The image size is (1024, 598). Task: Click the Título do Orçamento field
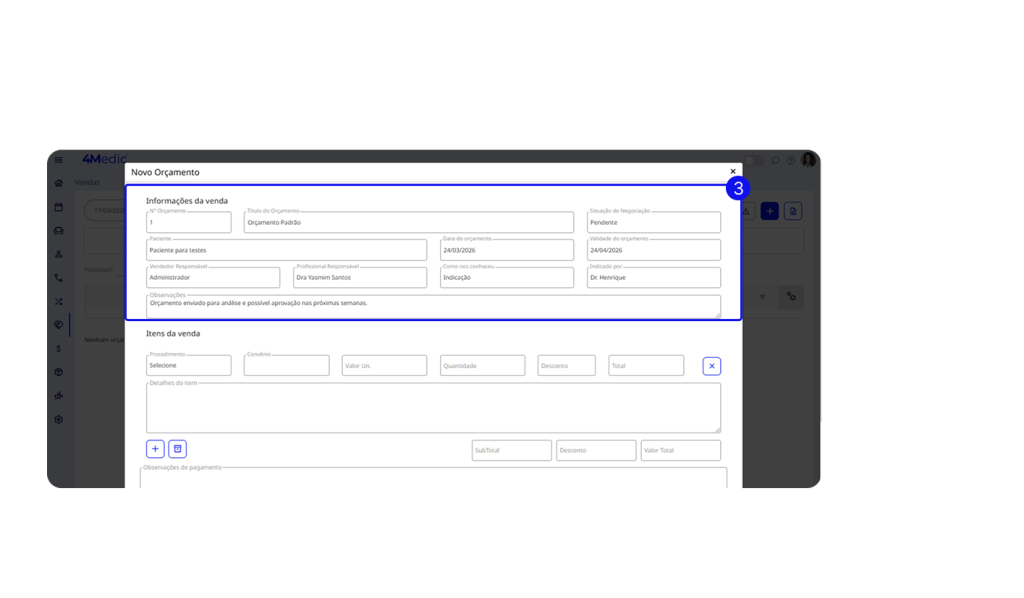[408, 222]
